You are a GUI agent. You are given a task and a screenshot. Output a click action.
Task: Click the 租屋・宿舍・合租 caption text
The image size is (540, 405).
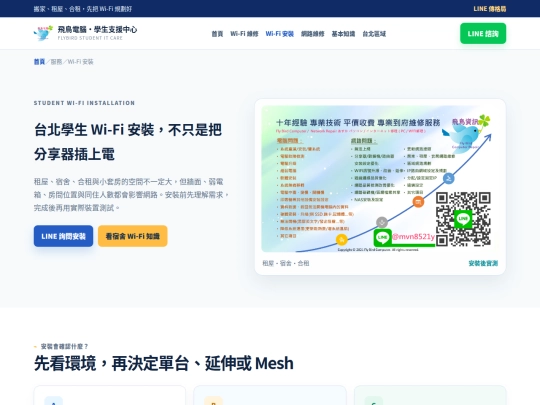(x=286, y=263)
